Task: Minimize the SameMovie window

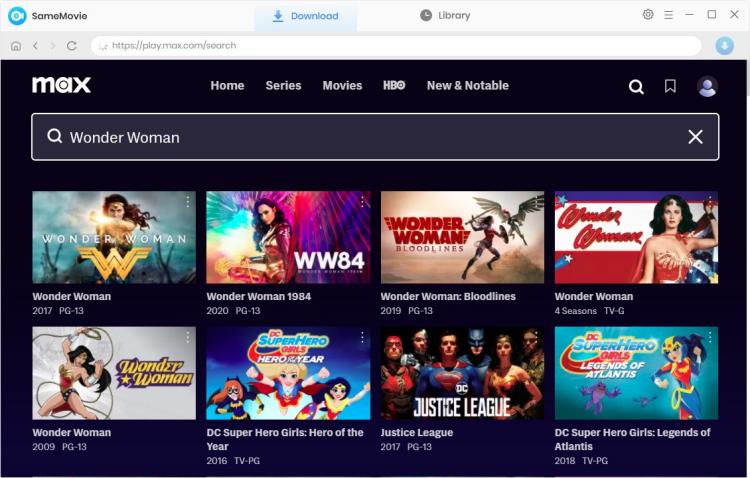Action: (x=689, y=15)
